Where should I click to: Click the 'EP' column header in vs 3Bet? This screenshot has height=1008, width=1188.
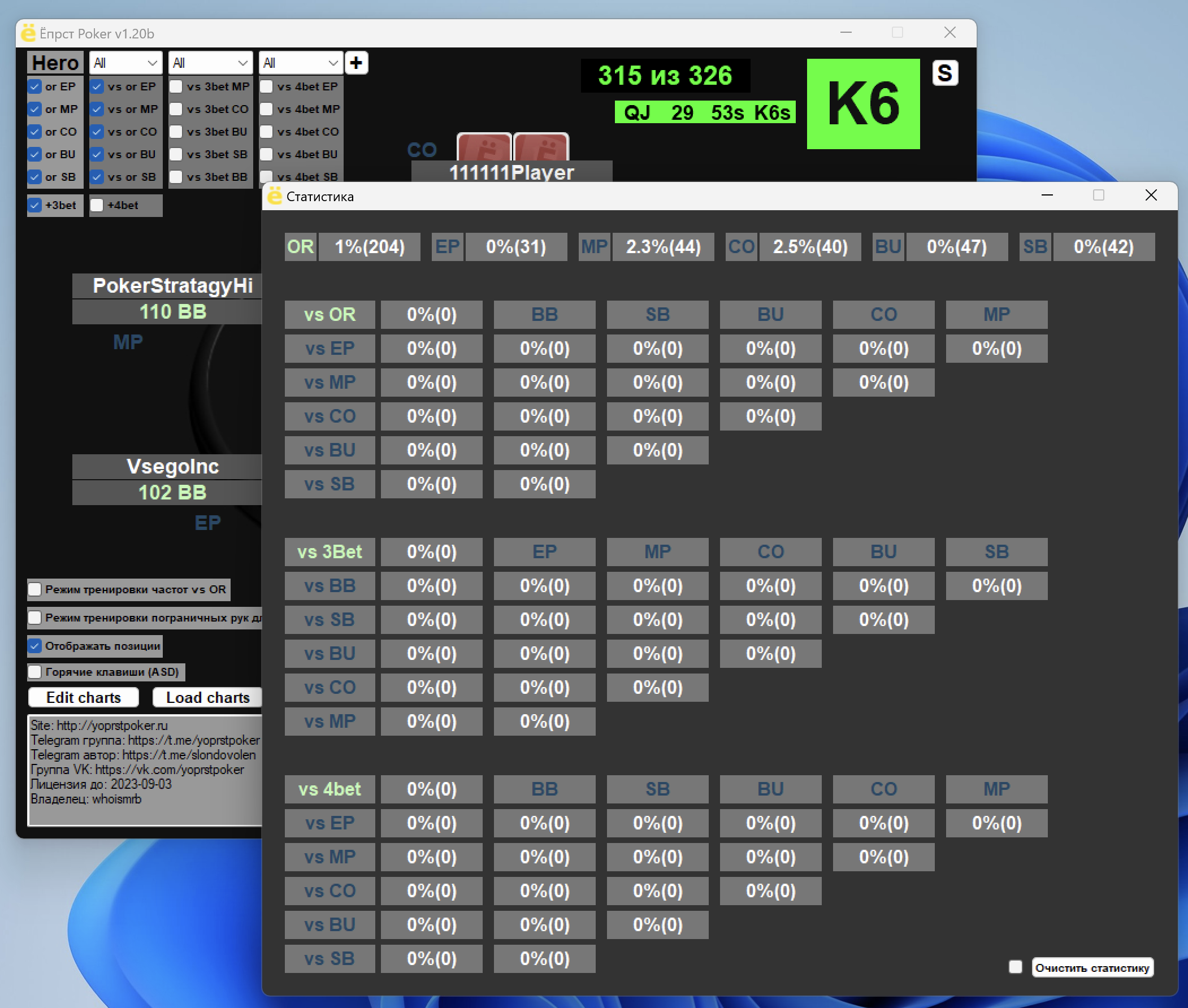click(545, 551)
